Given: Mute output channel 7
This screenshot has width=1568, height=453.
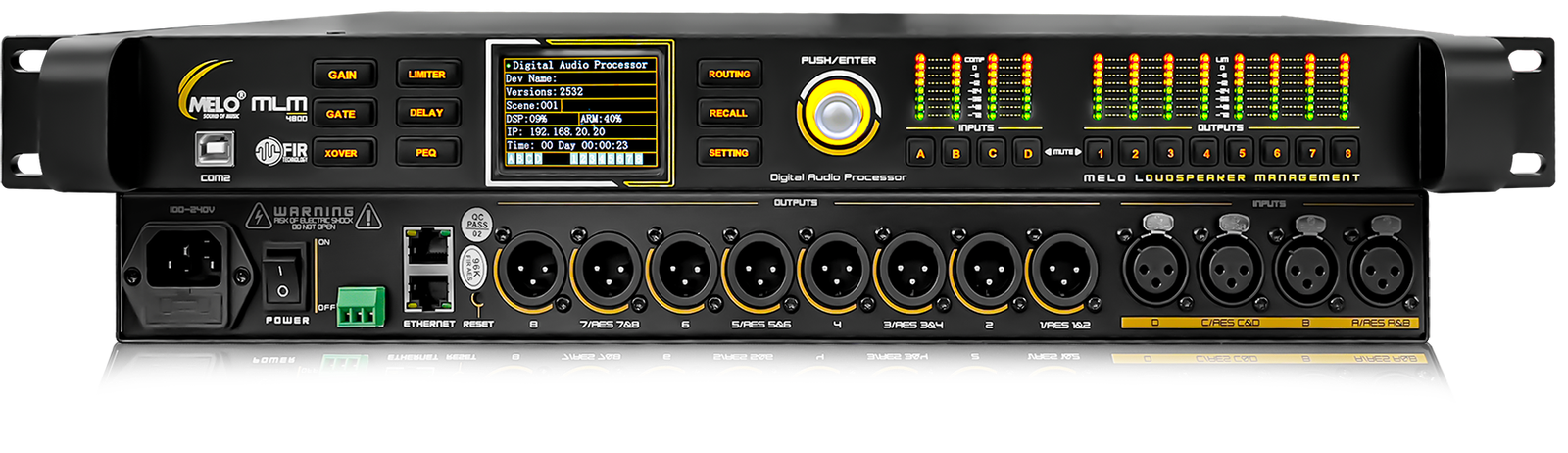Looking at the screenshot, I should click(1312, 153).
